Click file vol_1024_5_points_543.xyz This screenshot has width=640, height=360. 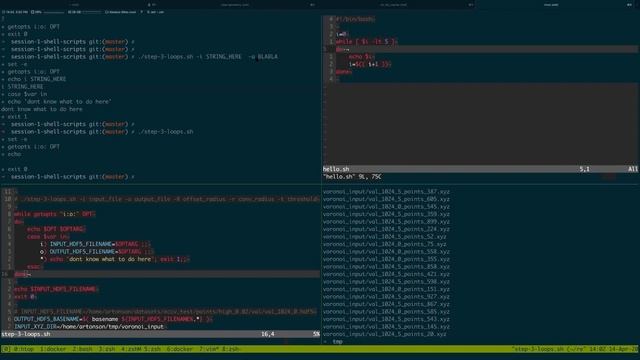pos(386,319)
